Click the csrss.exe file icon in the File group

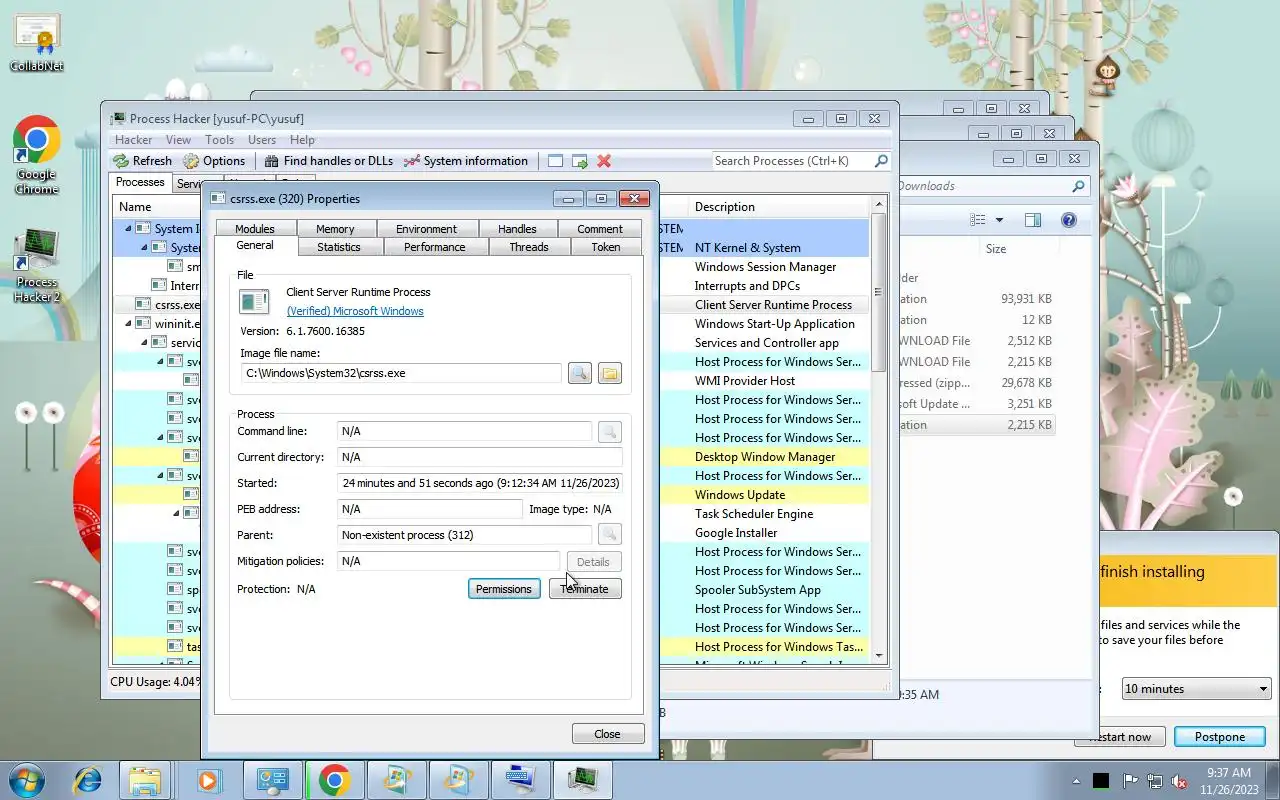pos(255,301)
